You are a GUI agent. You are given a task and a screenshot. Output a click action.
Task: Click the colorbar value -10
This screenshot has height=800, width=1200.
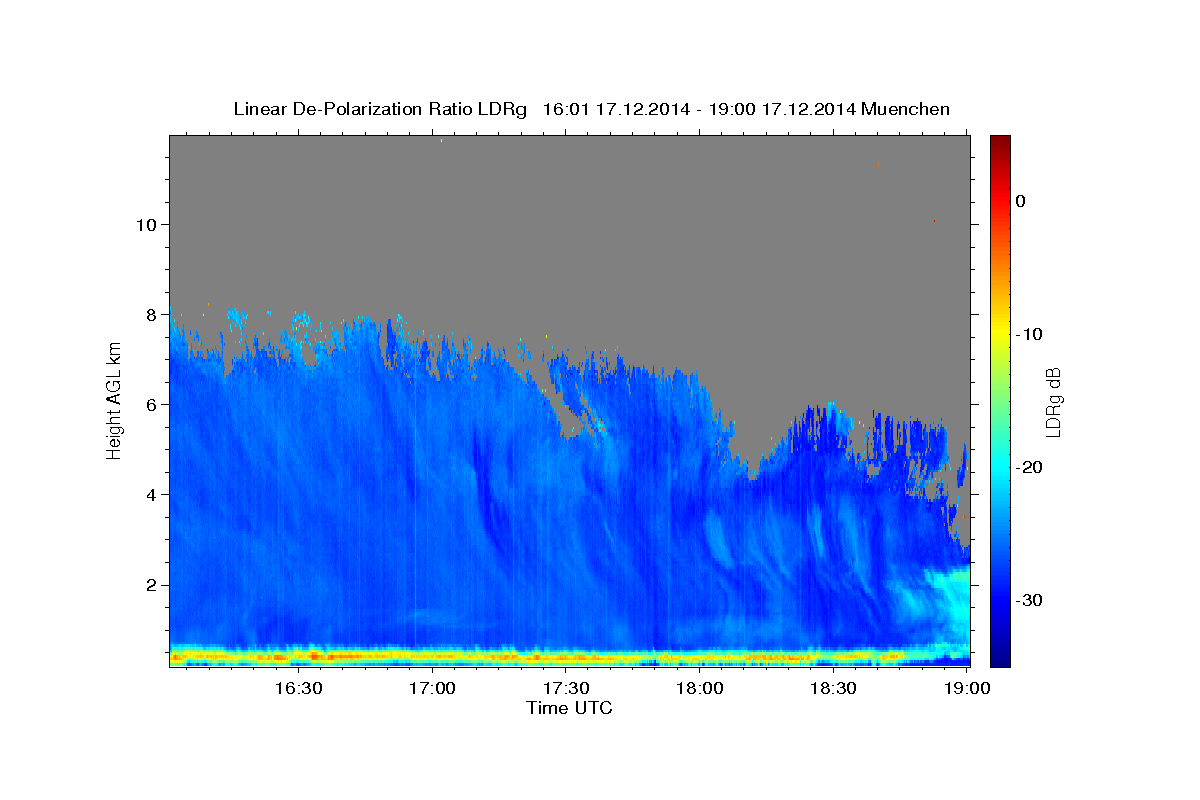click(1028, 334)
